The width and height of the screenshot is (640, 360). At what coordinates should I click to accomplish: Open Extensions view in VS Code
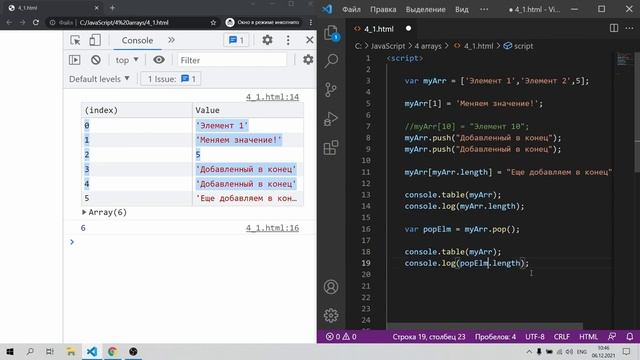[x=331, y=147]
